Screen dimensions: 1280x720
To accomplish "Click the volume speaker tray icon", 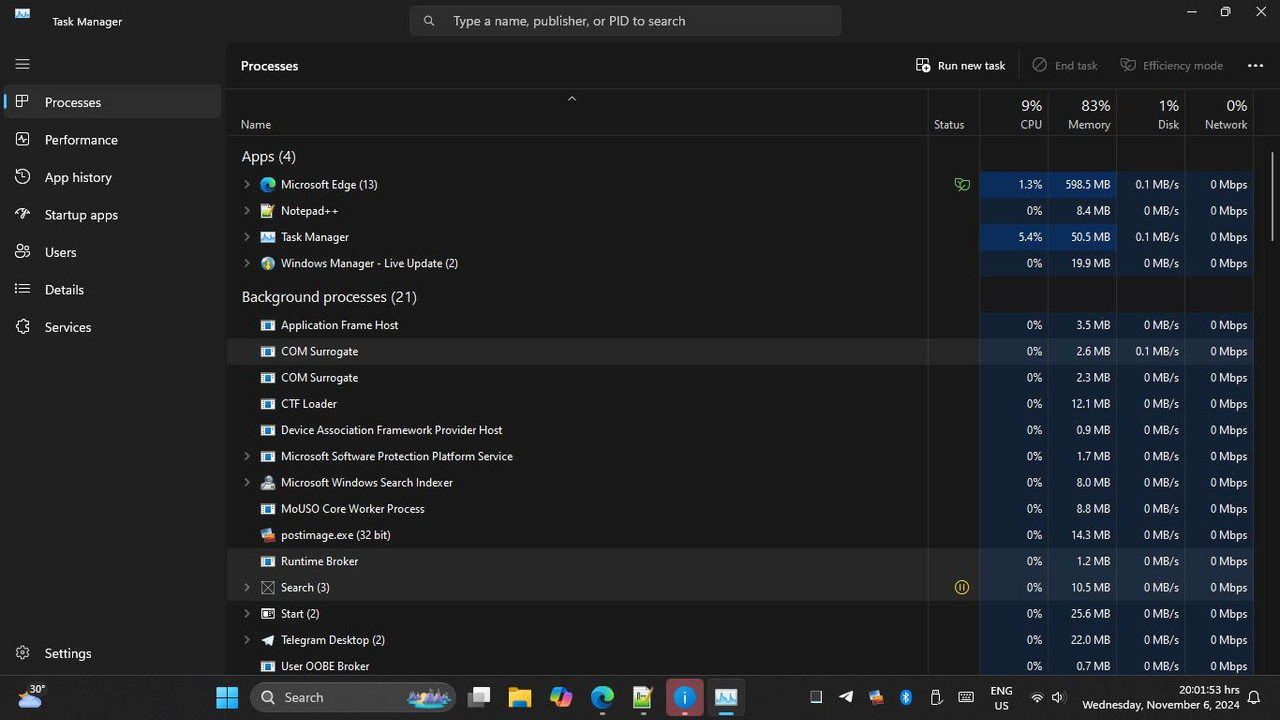I will tap(1058, 697).
